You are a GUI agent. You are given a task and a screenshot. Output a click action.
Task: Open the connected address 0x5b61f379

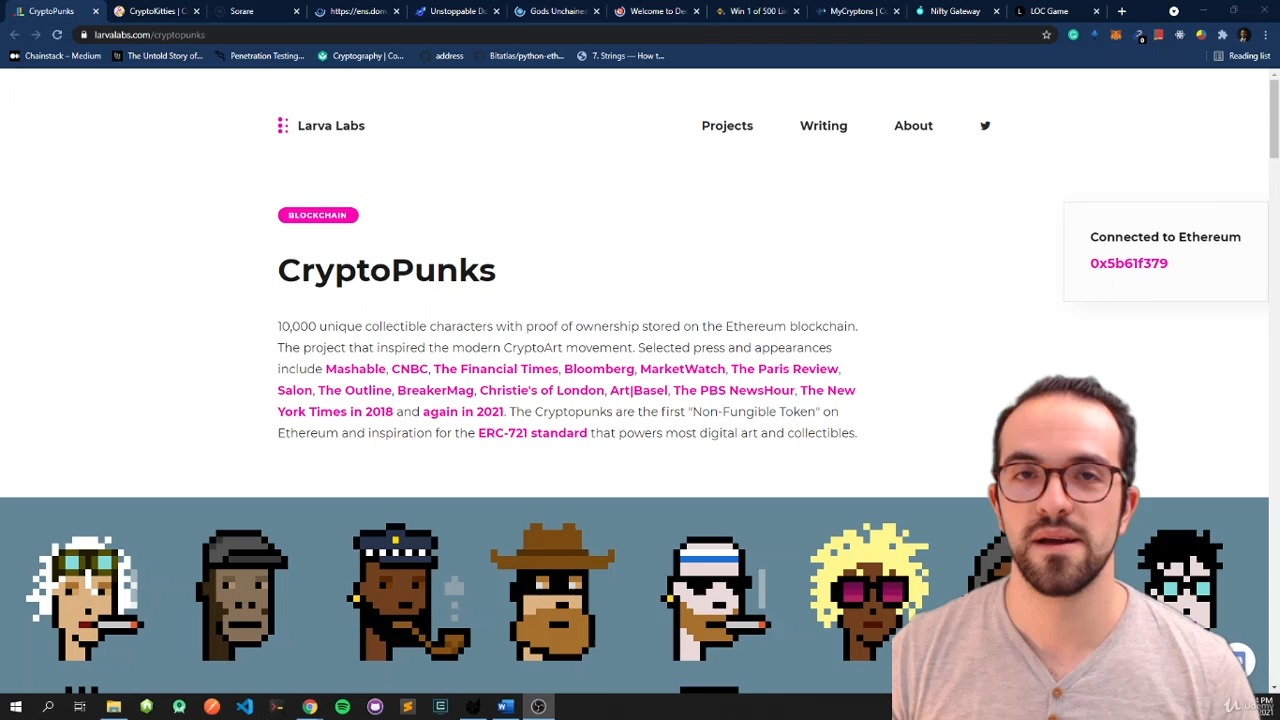point(1129,263)
